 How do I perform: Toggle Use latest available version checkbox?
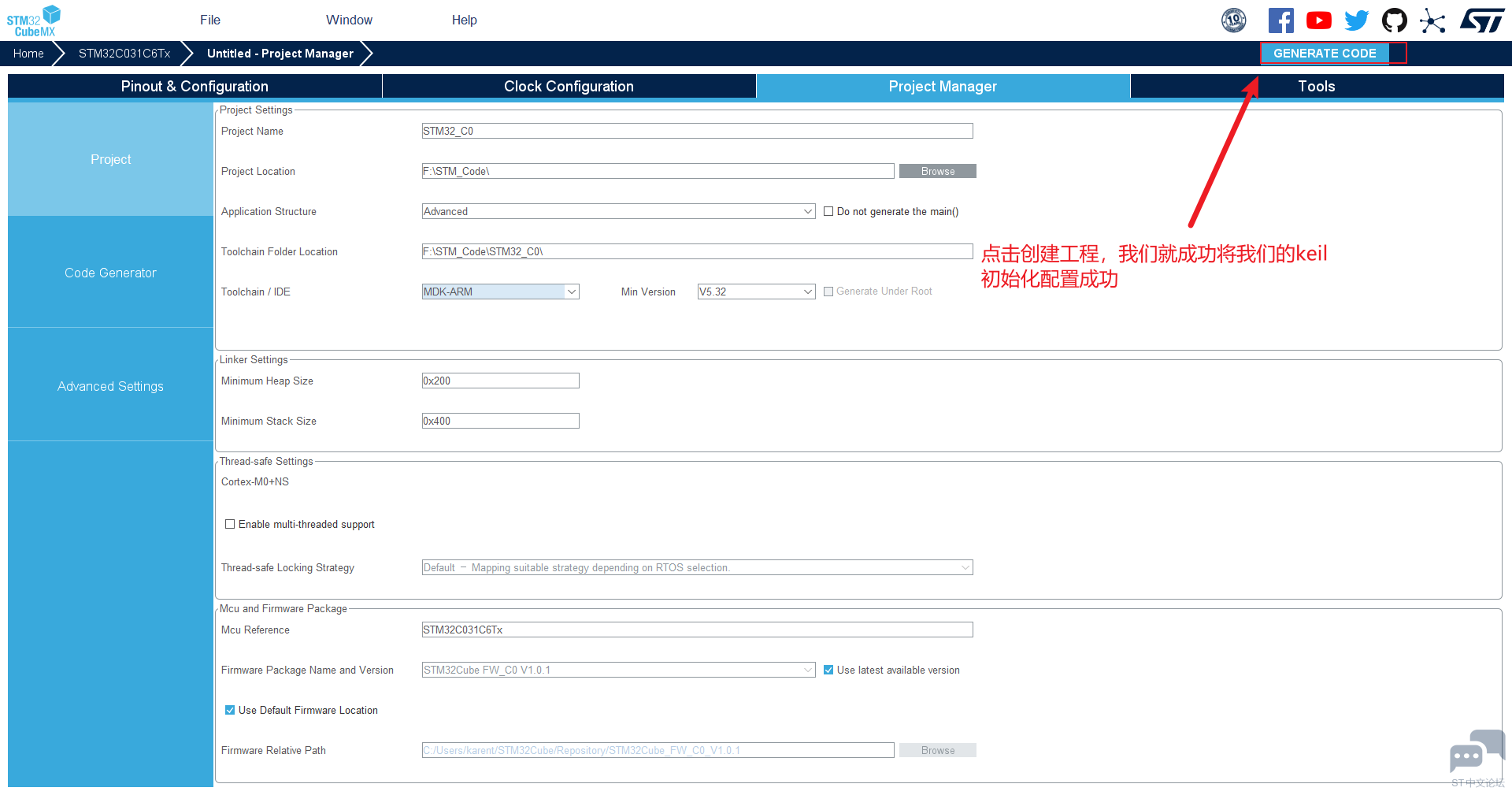coord(828,670)
